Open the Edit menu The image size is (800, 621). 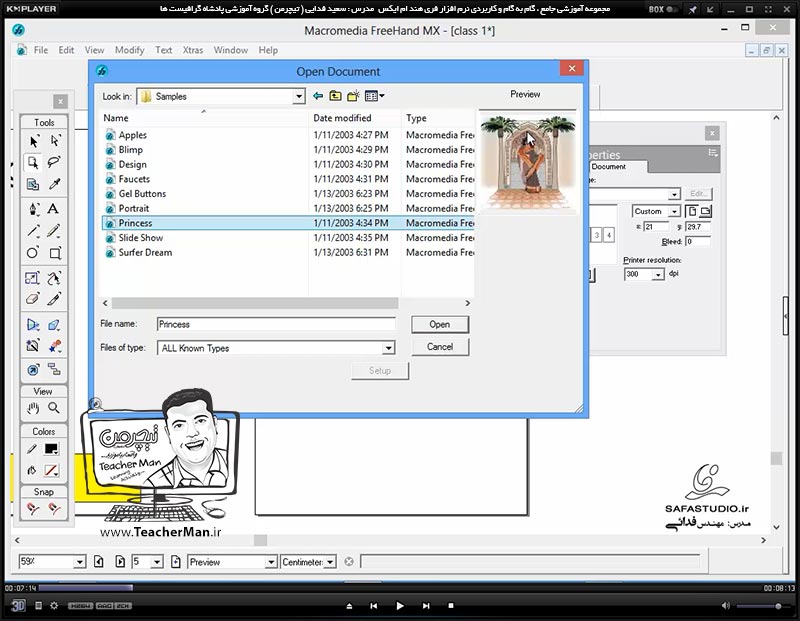(66, 50)
